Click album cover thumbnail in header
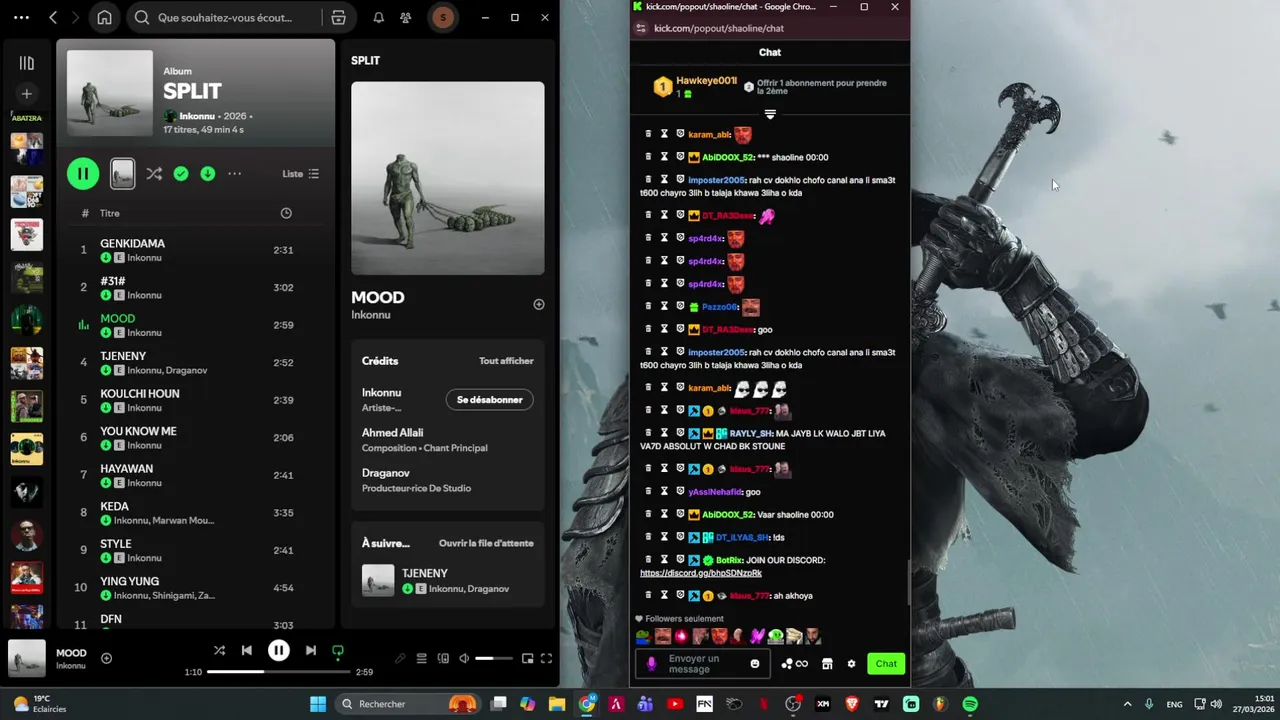The width and height of the screenshot is (1280, 720). coord(110,93)
